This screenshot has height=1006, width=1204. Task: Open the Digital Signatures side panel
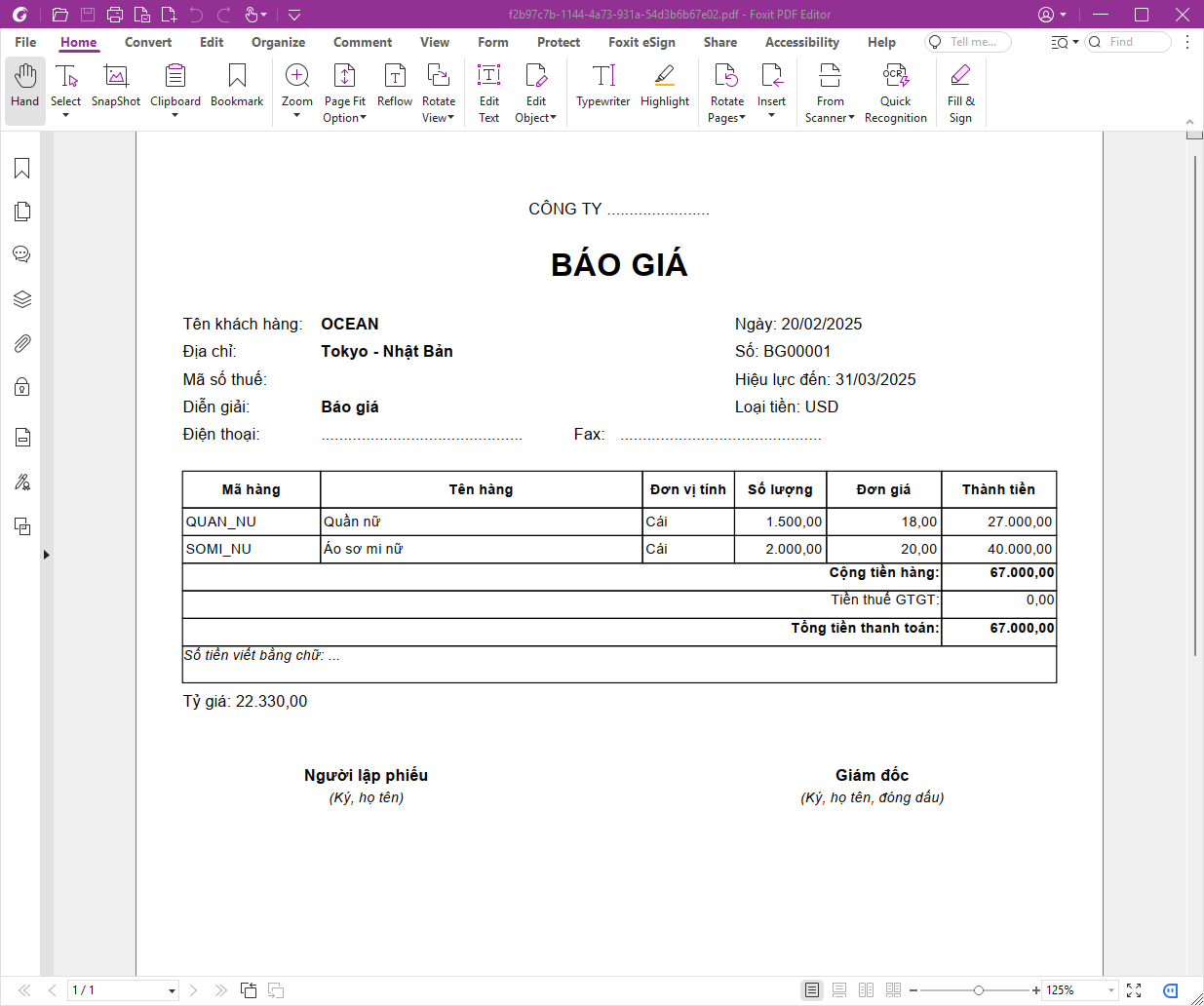[22, 482]
